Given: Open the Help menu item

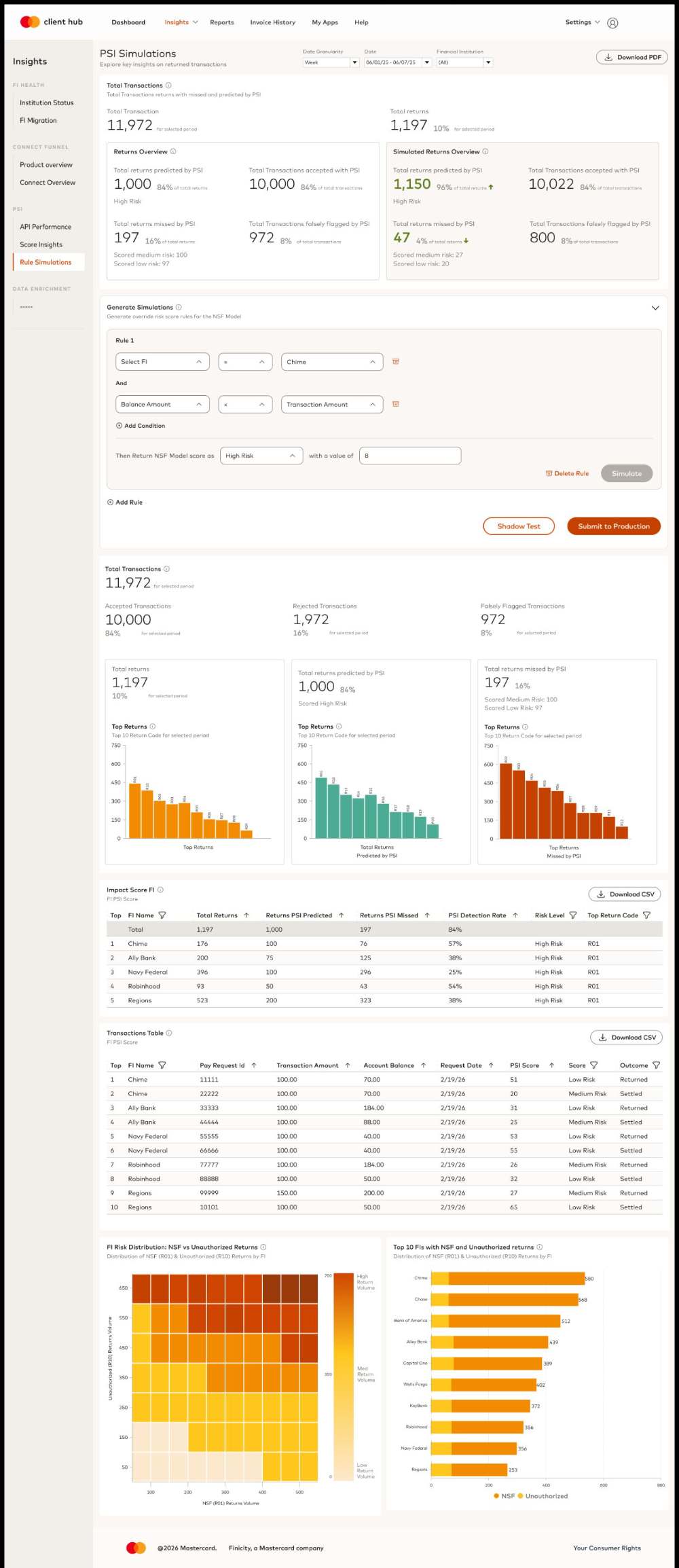Looking at the screenshot, I should click(361, 22).
